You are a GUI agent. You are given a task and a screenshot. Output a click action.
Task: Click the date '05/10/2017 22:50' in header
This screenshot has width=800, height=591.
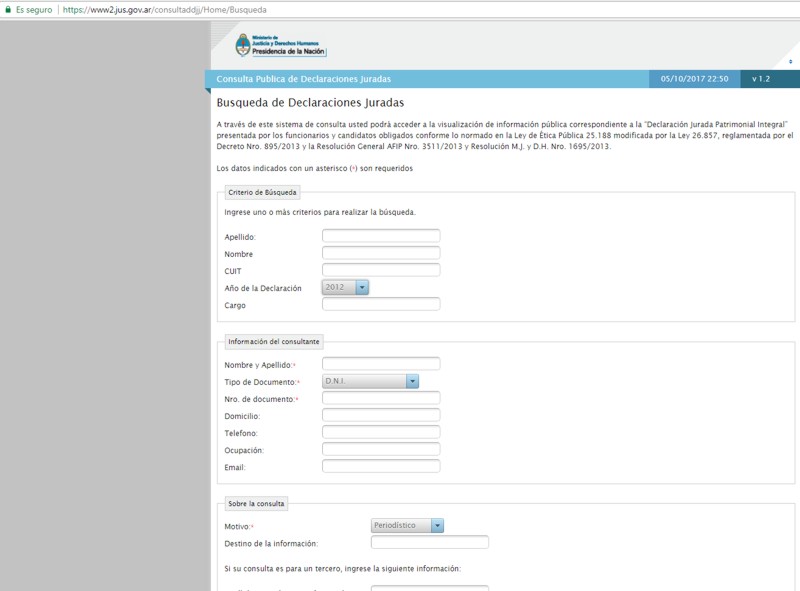(x=694, y=79)
